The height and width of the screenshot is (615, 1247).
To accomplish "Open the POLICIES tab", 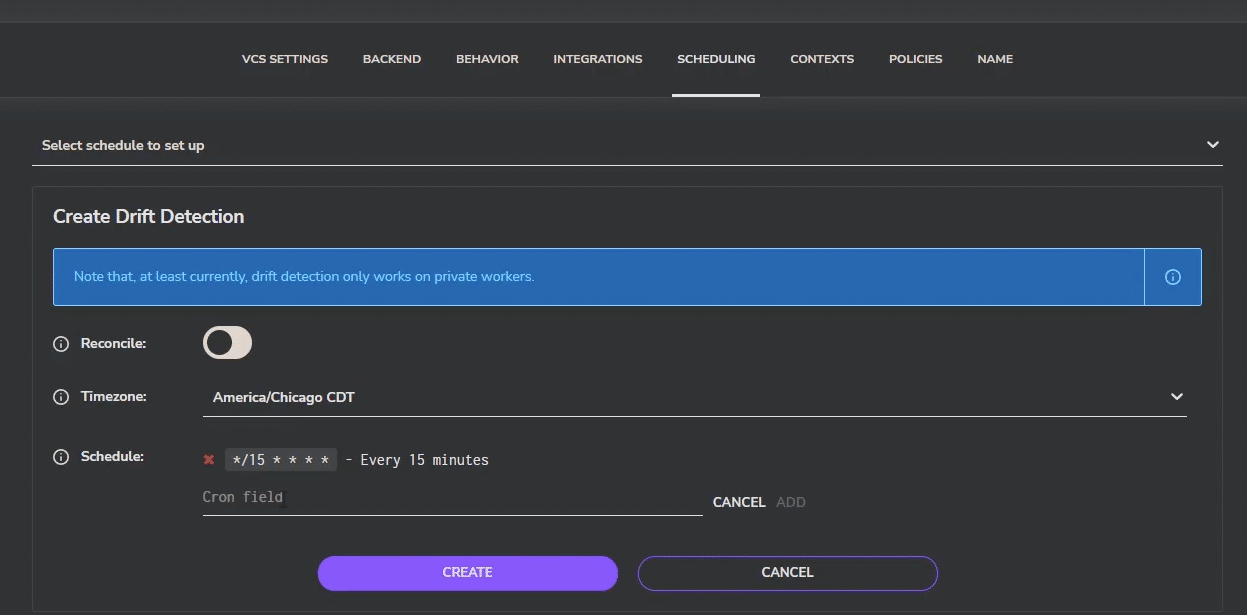I will pos(914,59).
